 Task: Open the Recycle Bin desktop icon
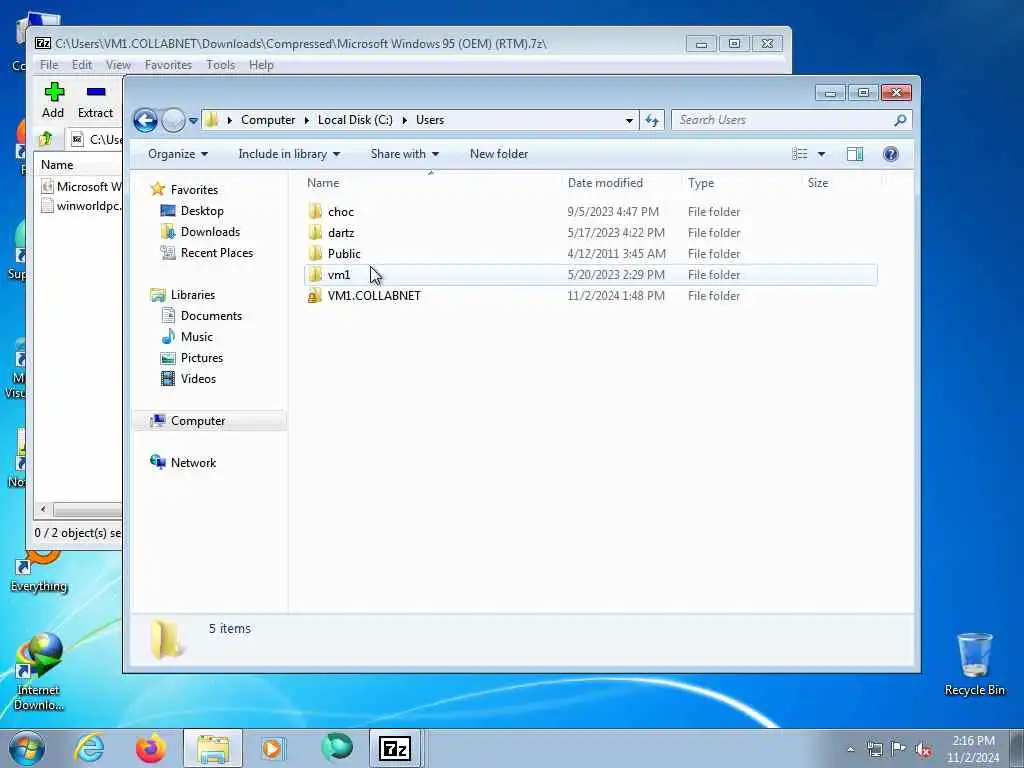tap(974, 664)
